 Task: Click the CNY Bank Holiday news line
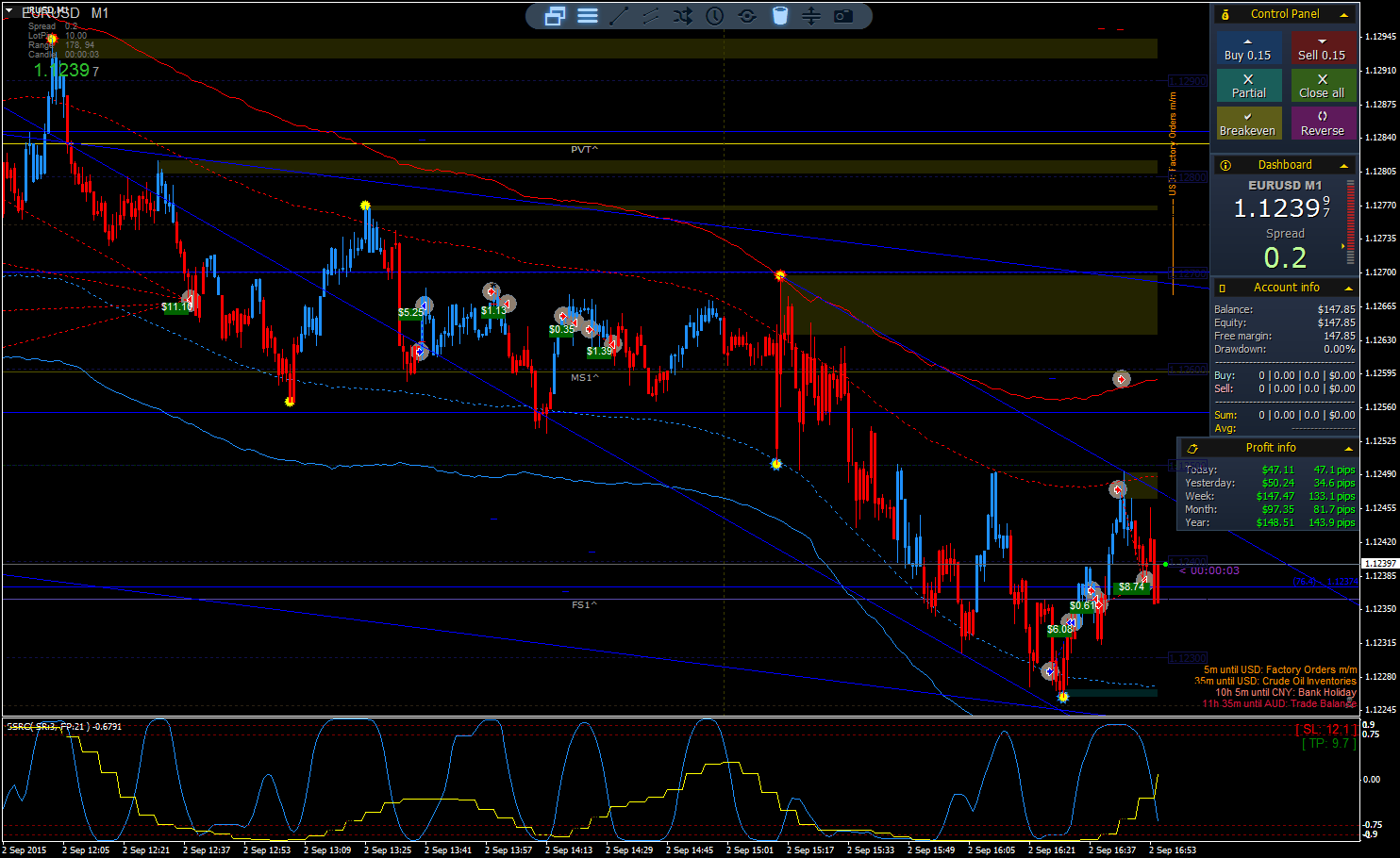1286,692
